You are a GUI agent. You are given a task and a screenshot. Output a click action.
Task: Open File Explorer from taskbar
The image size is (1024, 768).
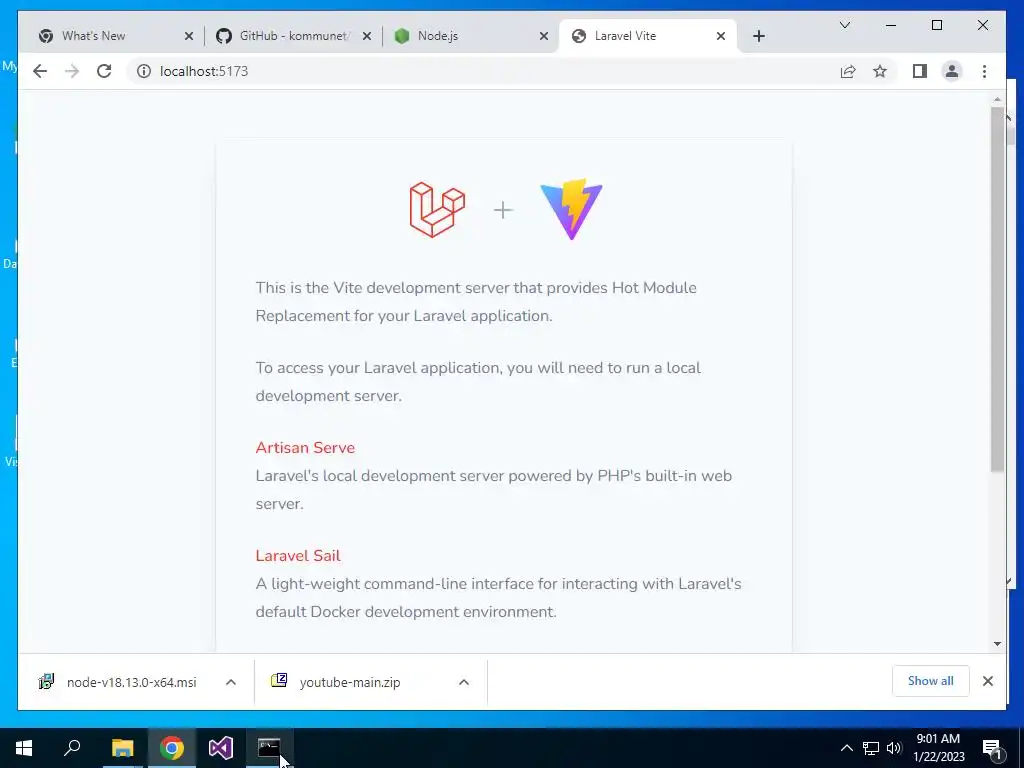point(122,748)
